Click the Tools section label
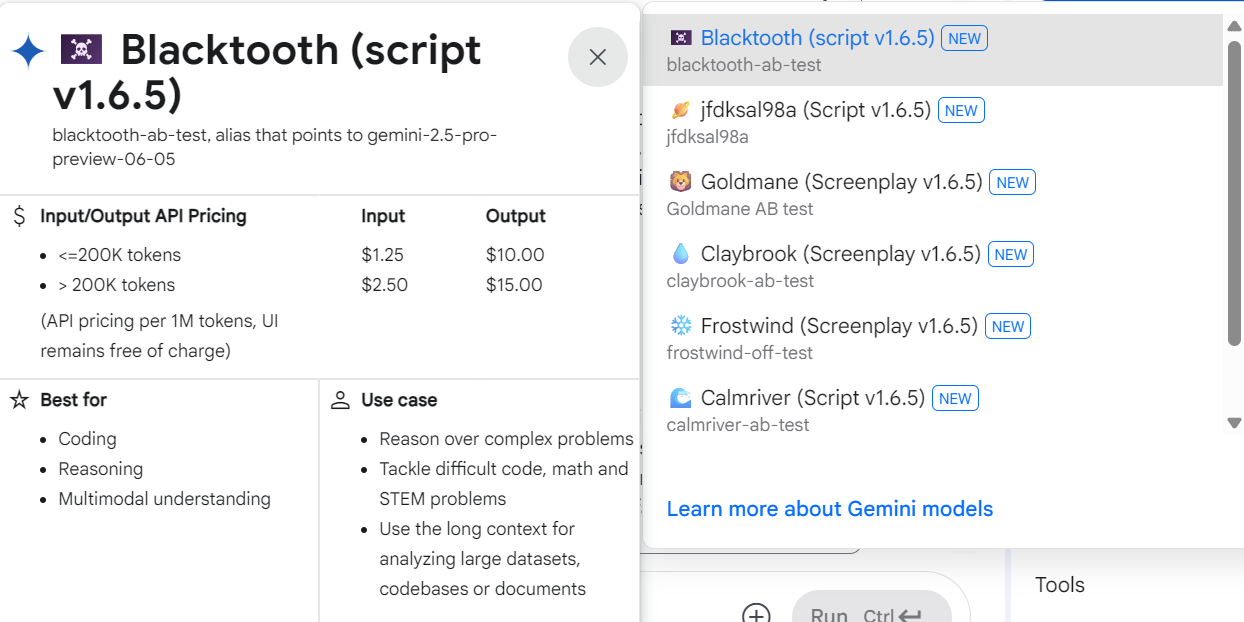The height and width of the screenshot is (622, 1244). 1060,585
